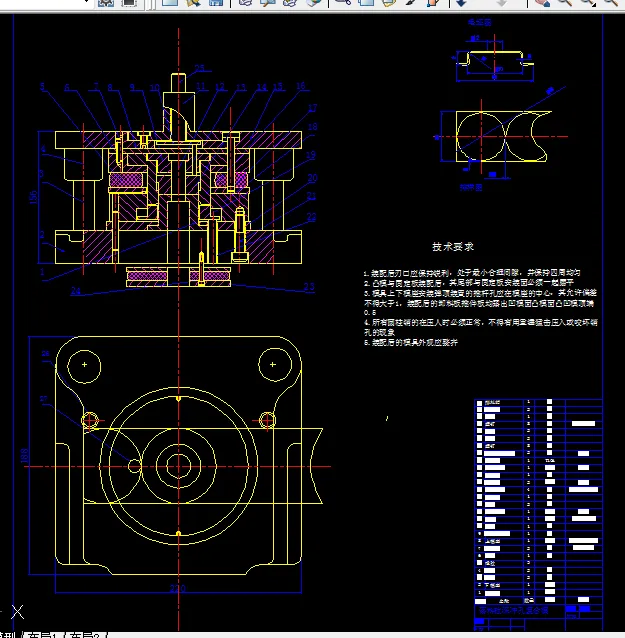Image resolution: width=625 pixels, height=638 pixels.
Task: Select part balloon number 17
Action: click(x=312, y=108)
